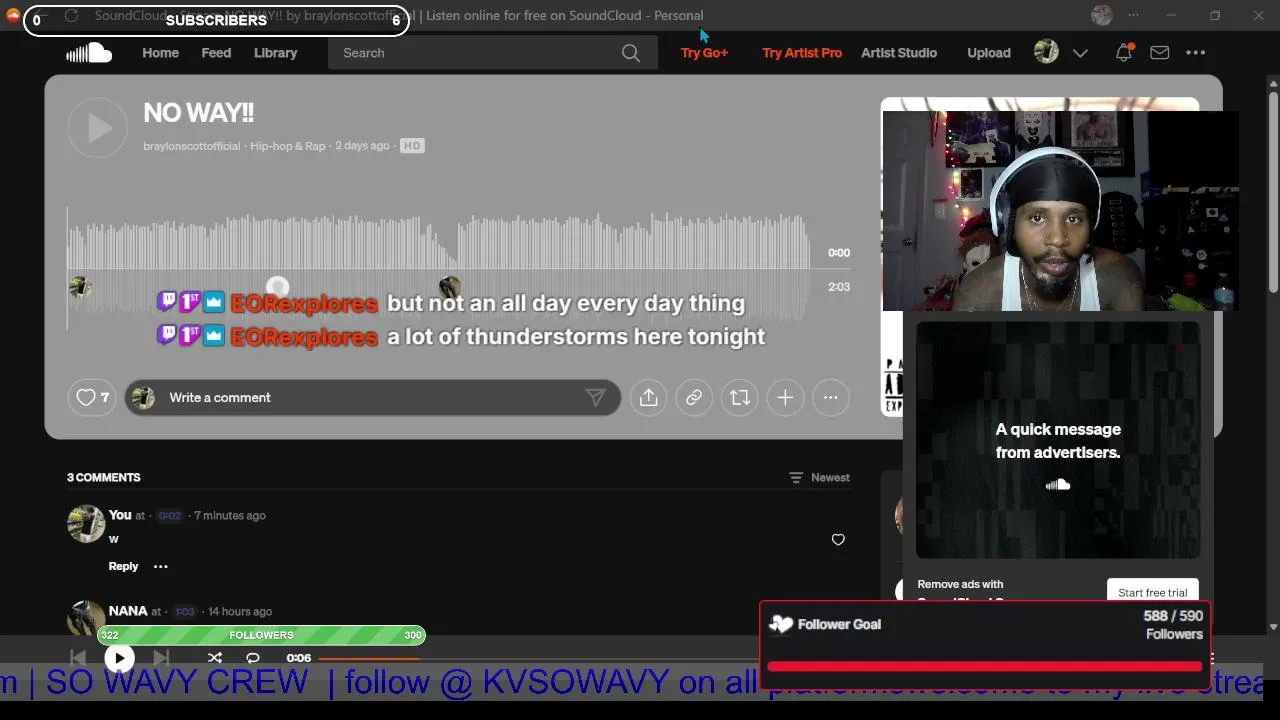Open the header three-dot settings menu
The width and height of the screenshot is (1280, 720).
[x=1195, y=53]
